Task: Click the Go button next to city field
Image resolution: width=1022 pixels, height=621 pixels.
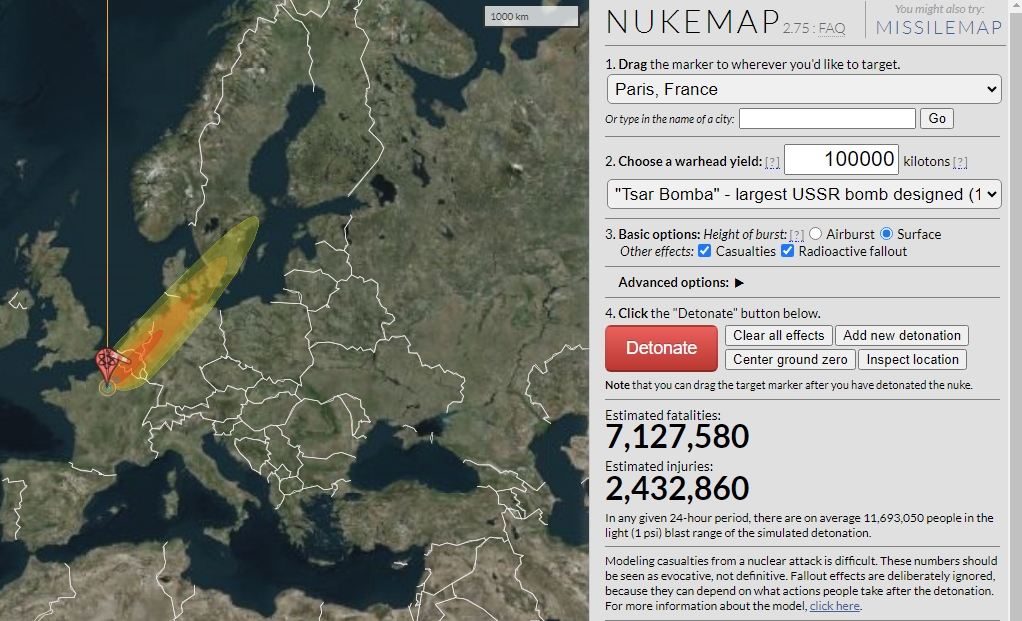Action: [937, 119]
